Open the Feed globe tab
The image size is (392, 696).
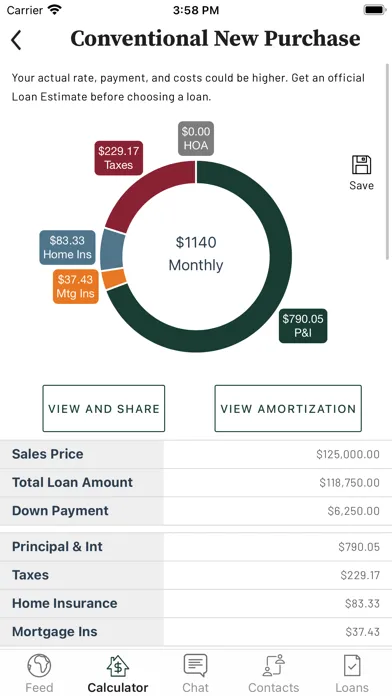[39, 665]
